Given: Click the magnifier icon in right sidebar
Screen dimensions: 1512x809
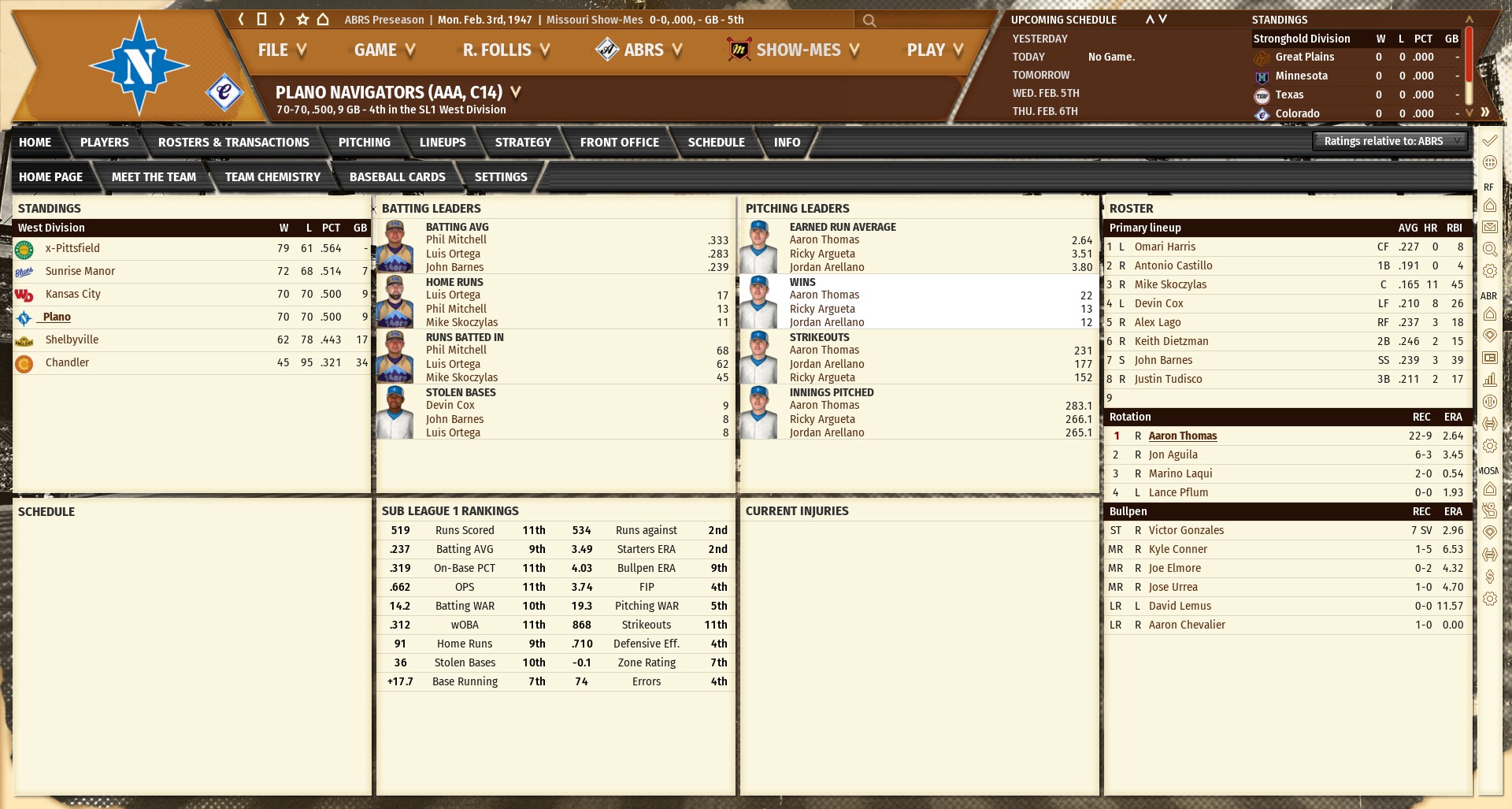Looking at the screenshot, I should [x=1489, y=249].
